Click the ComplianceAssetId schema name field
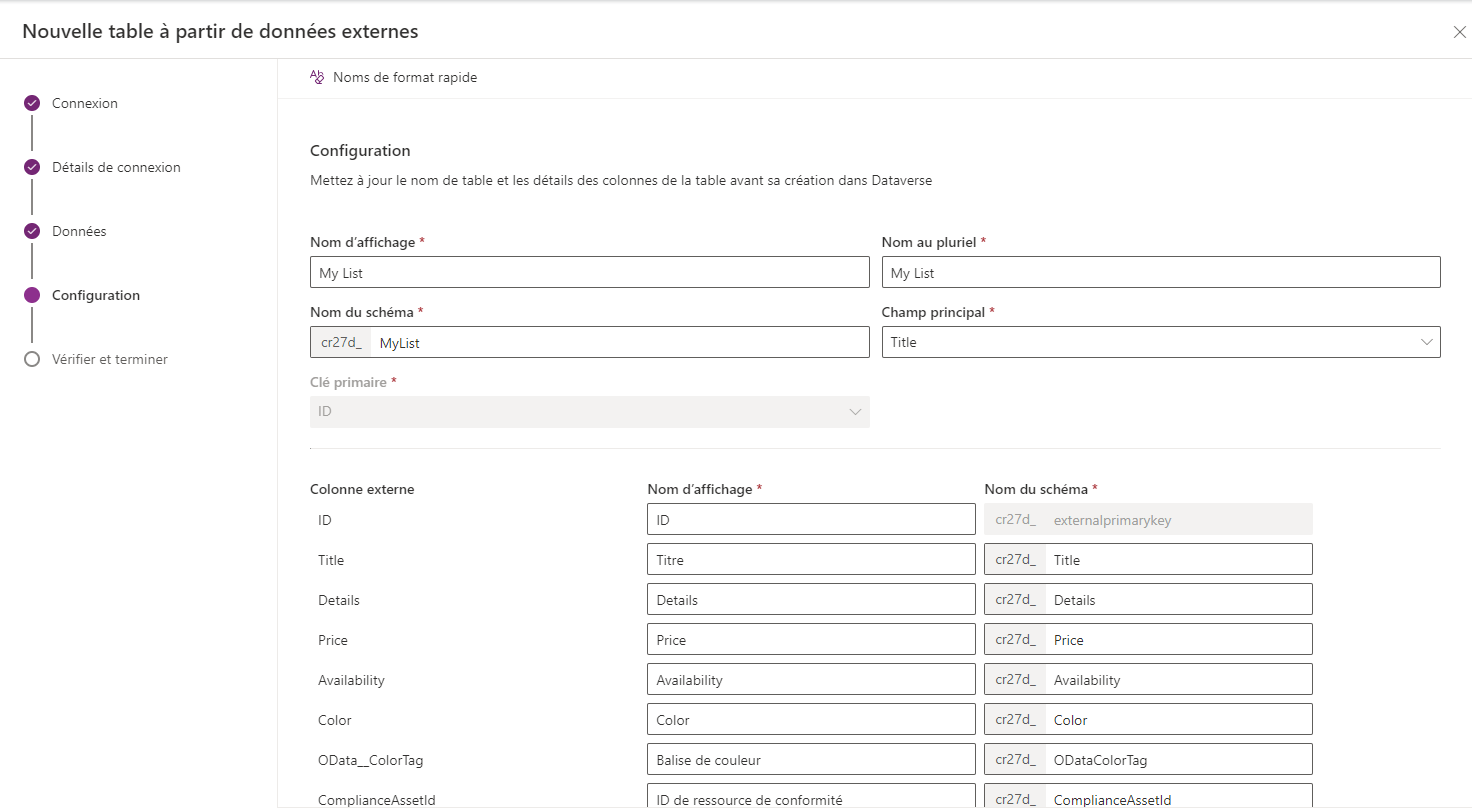 tap(1178, 797)
